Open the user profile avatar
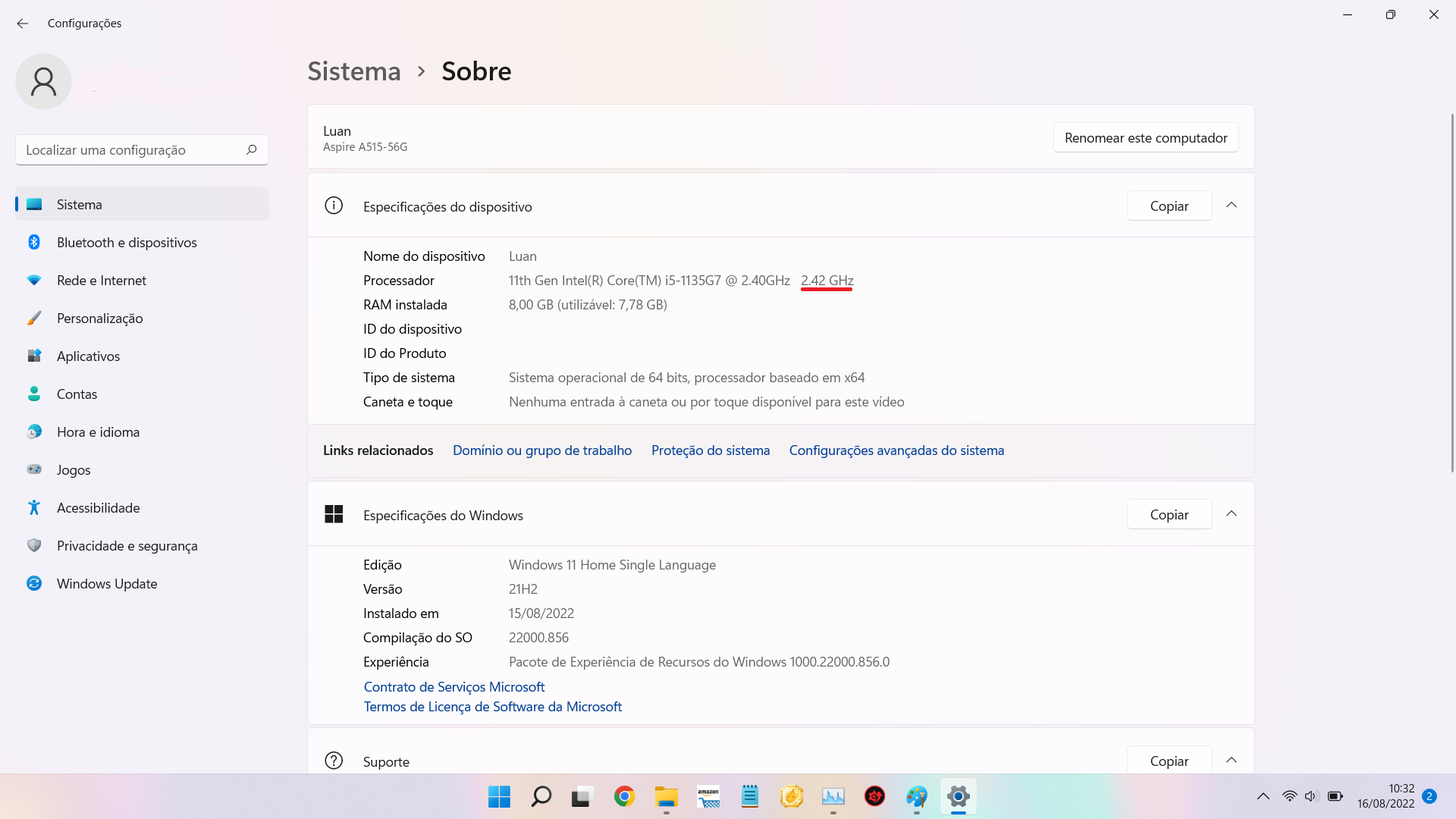 click(x=43, y=82)
